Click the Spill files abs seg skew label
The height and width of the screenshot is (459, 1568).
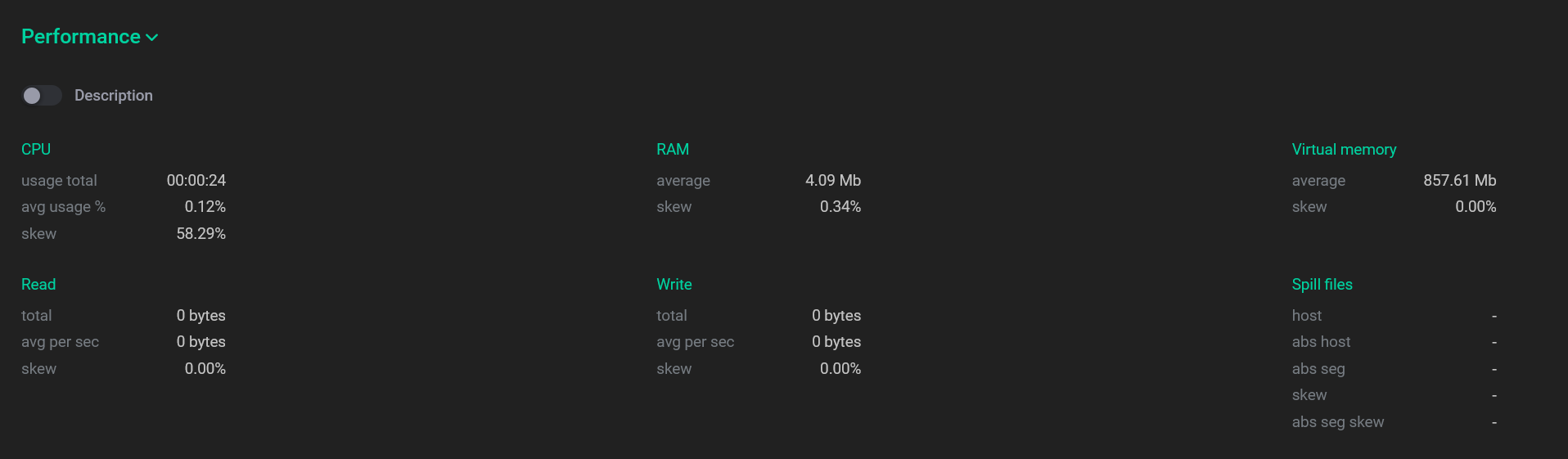click(x=1338, y=422)
